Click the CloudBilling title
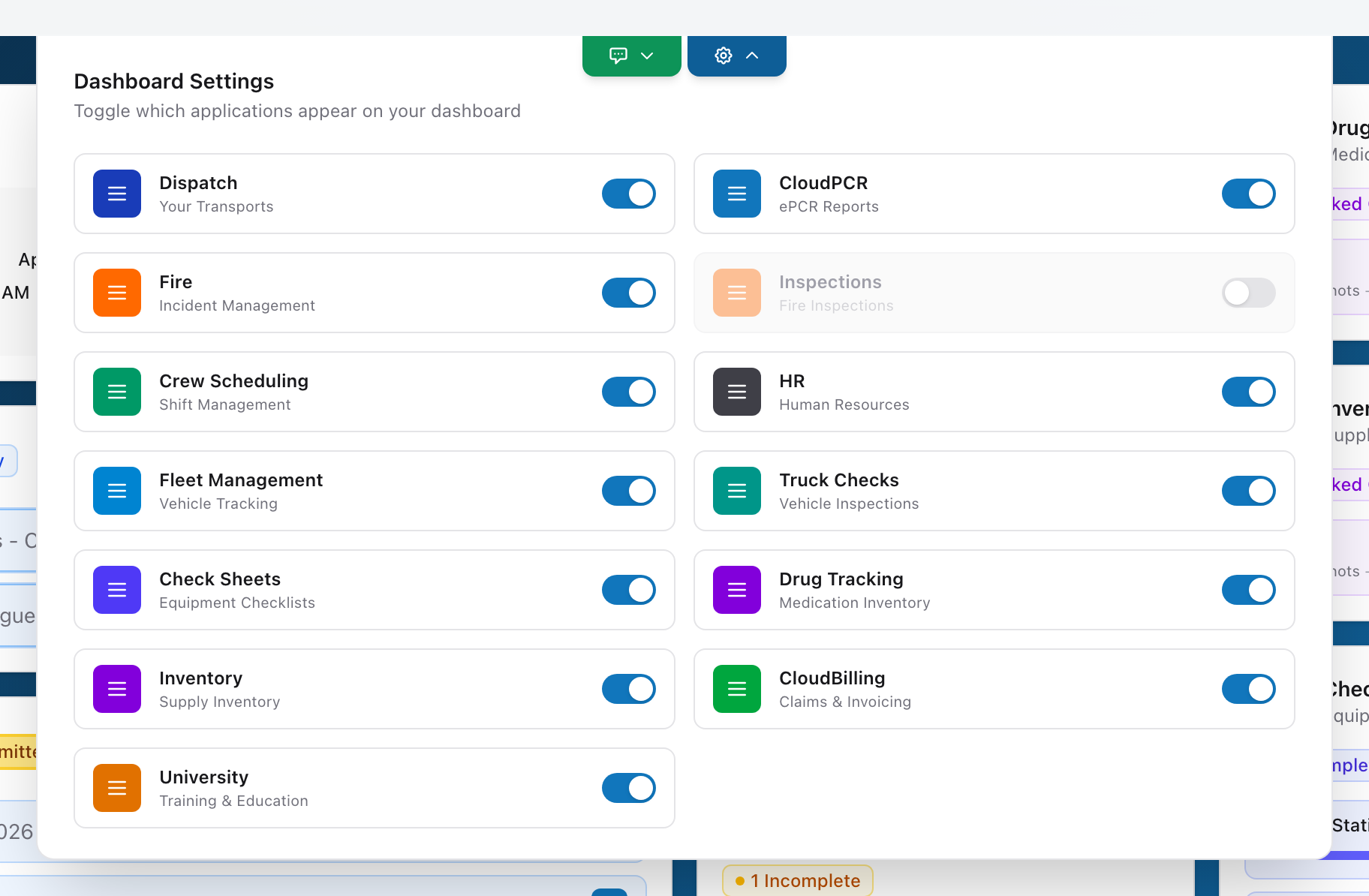Viewport: 1369px width, 896px height. pyautogui.click(x=832, y=678)
